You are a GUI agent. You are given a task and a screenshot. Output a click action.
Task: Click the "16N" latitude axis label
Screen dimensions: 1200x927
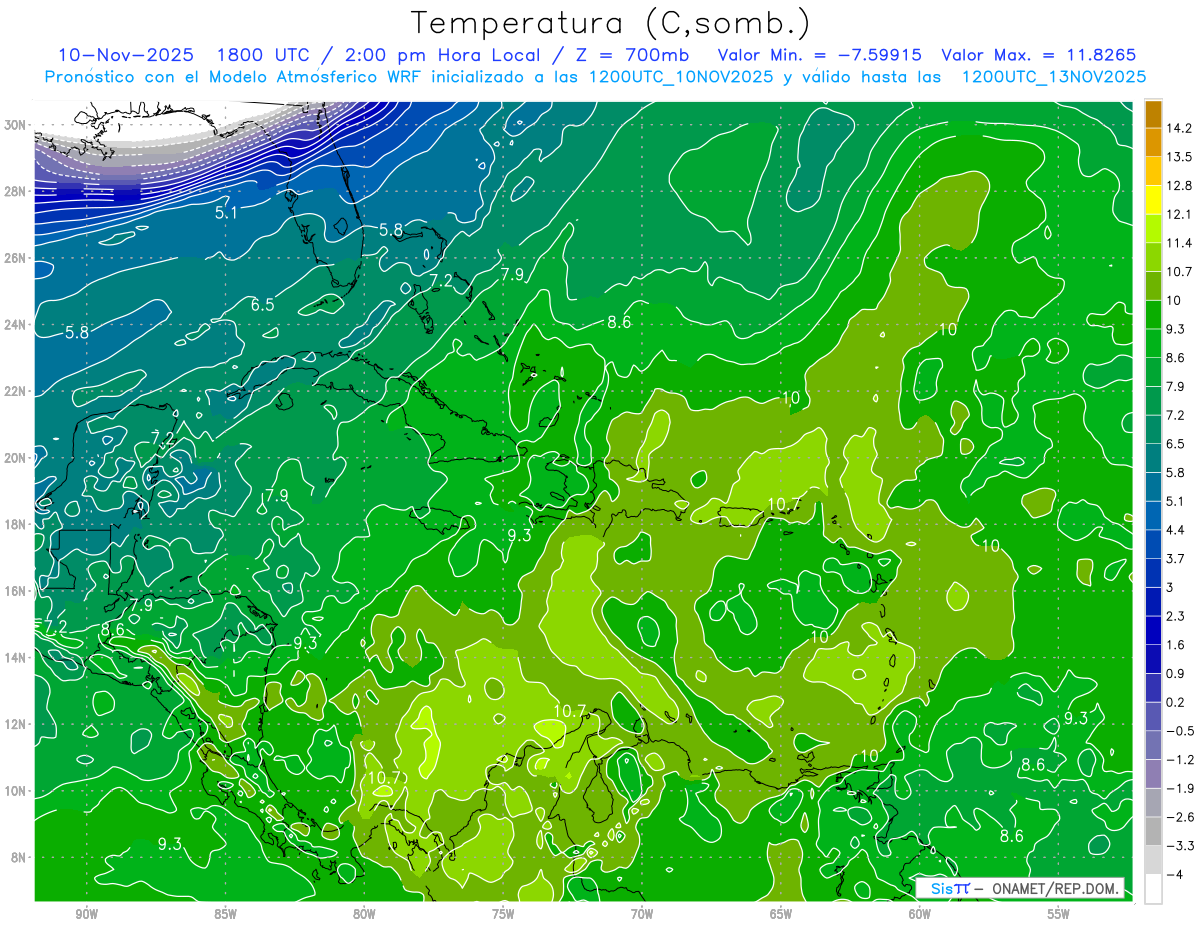(x=16, y=591)
